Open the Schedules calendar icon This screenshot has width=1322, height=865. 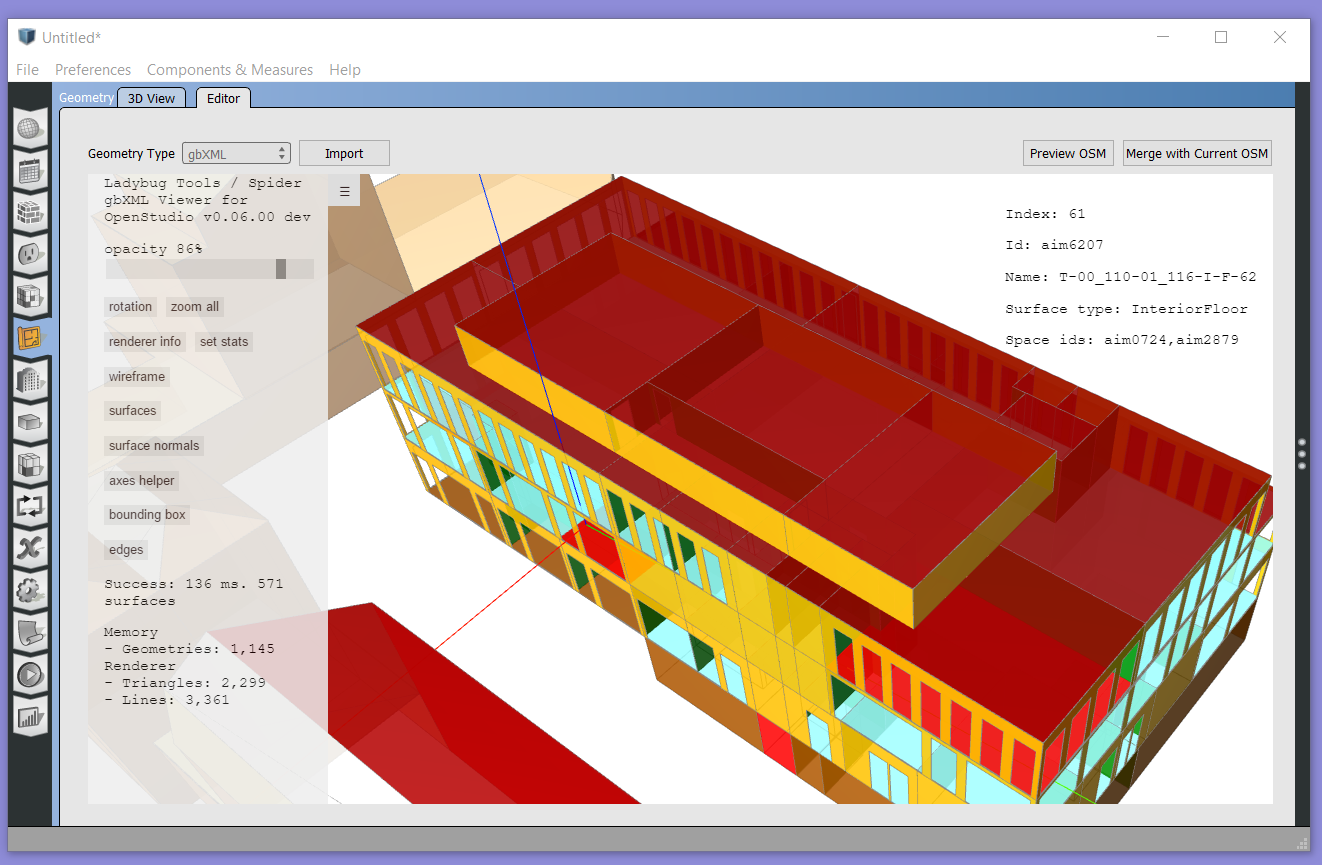[x=30, y=171]
